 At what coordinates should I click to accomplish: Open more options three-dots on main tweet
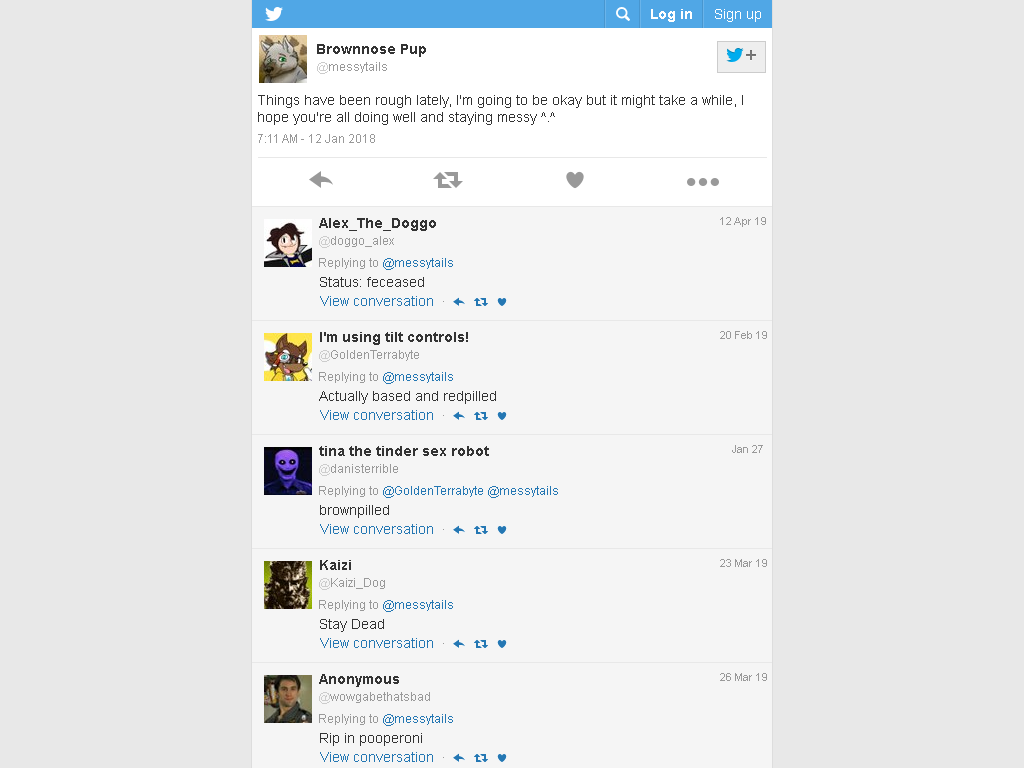pyautogui.click(x=703, y=182)
